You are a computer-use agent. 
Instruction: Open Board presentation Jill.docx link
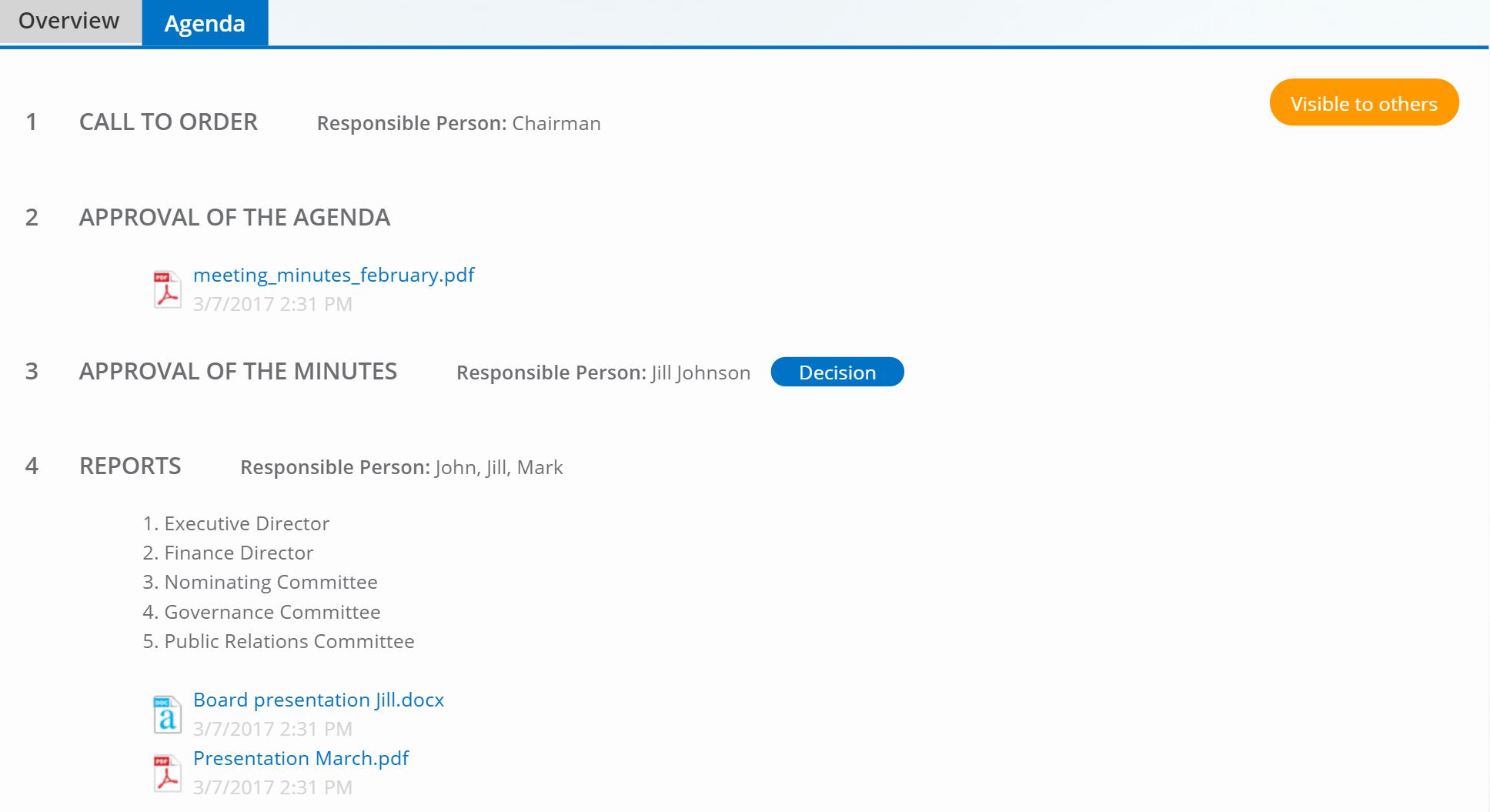318,700
